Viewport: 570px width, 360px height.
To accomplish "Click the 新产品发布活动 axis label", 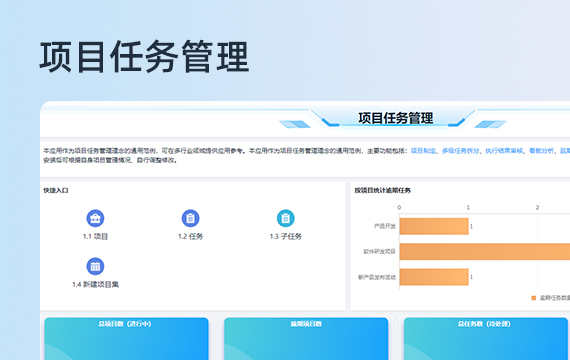I will click(x=377, y=277).
